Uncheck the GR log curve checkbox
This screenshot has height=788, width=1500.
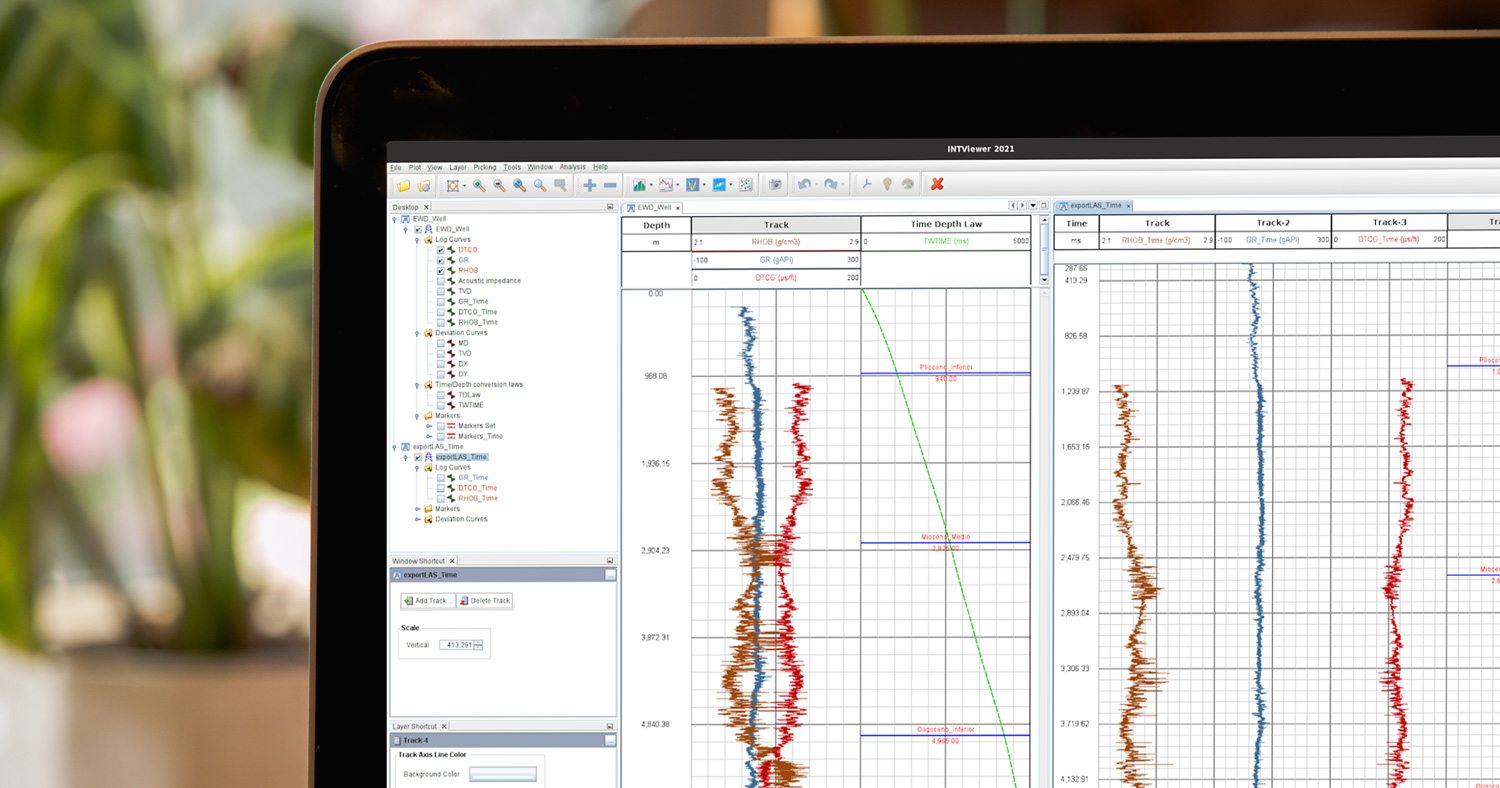coord(441,260)
